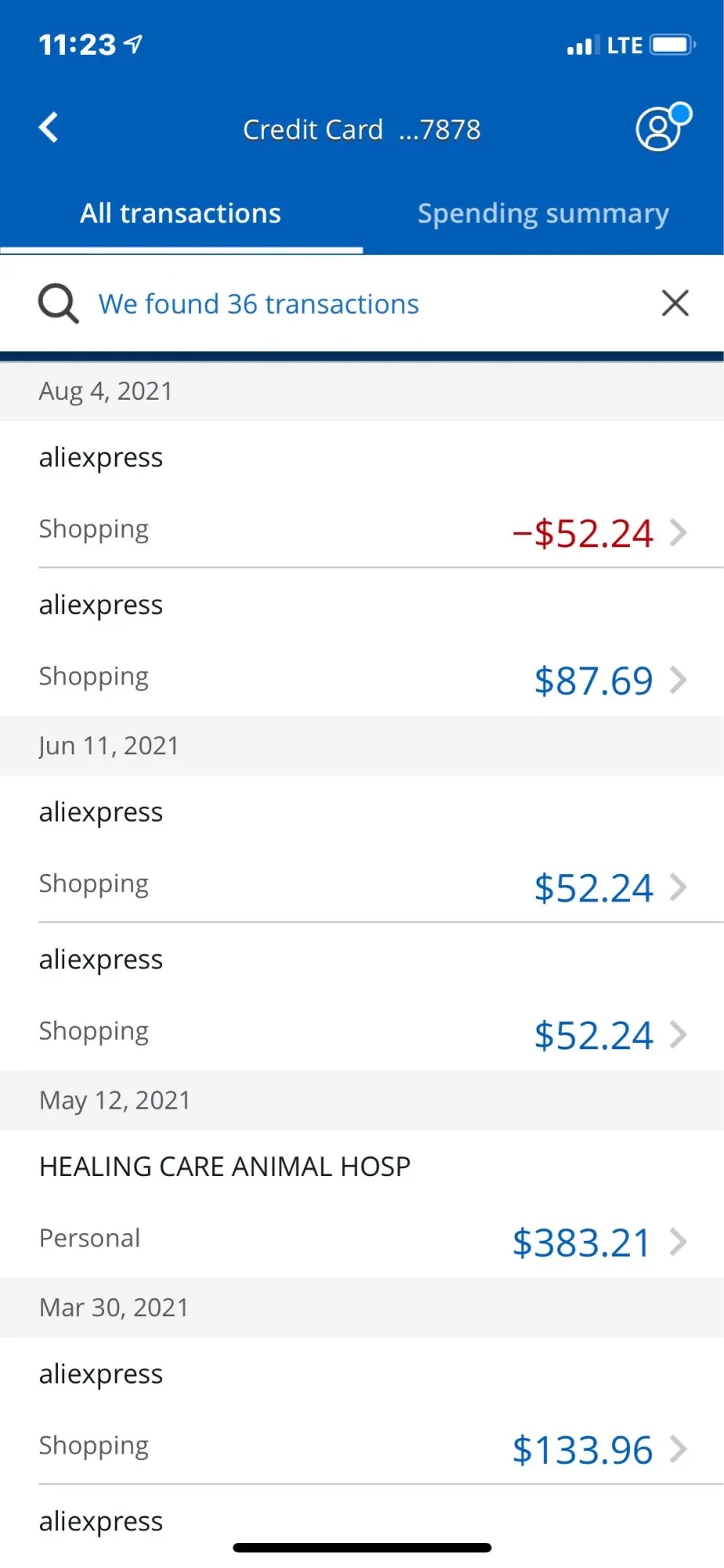Tap the 'We found 36 transactions' search field
Viewport: 724px width, 1568px height.
click(x=259, y=304)
